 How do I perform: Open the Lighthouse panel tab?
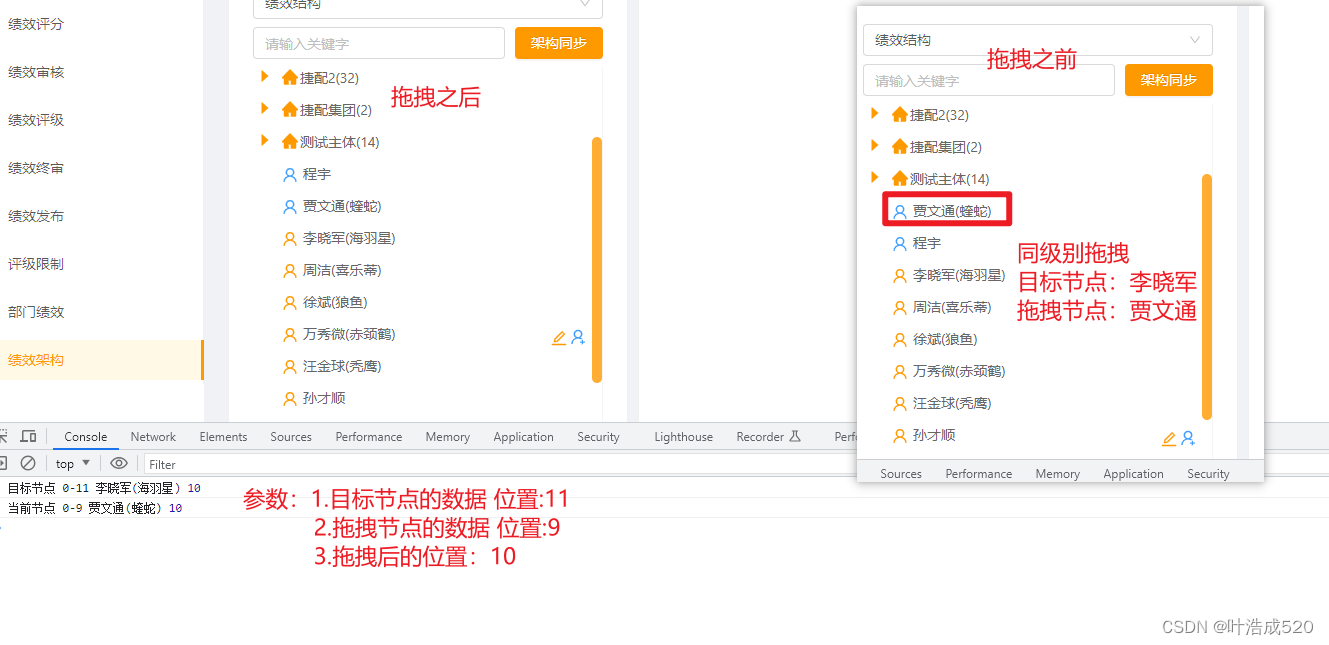(x=683, y=436)
